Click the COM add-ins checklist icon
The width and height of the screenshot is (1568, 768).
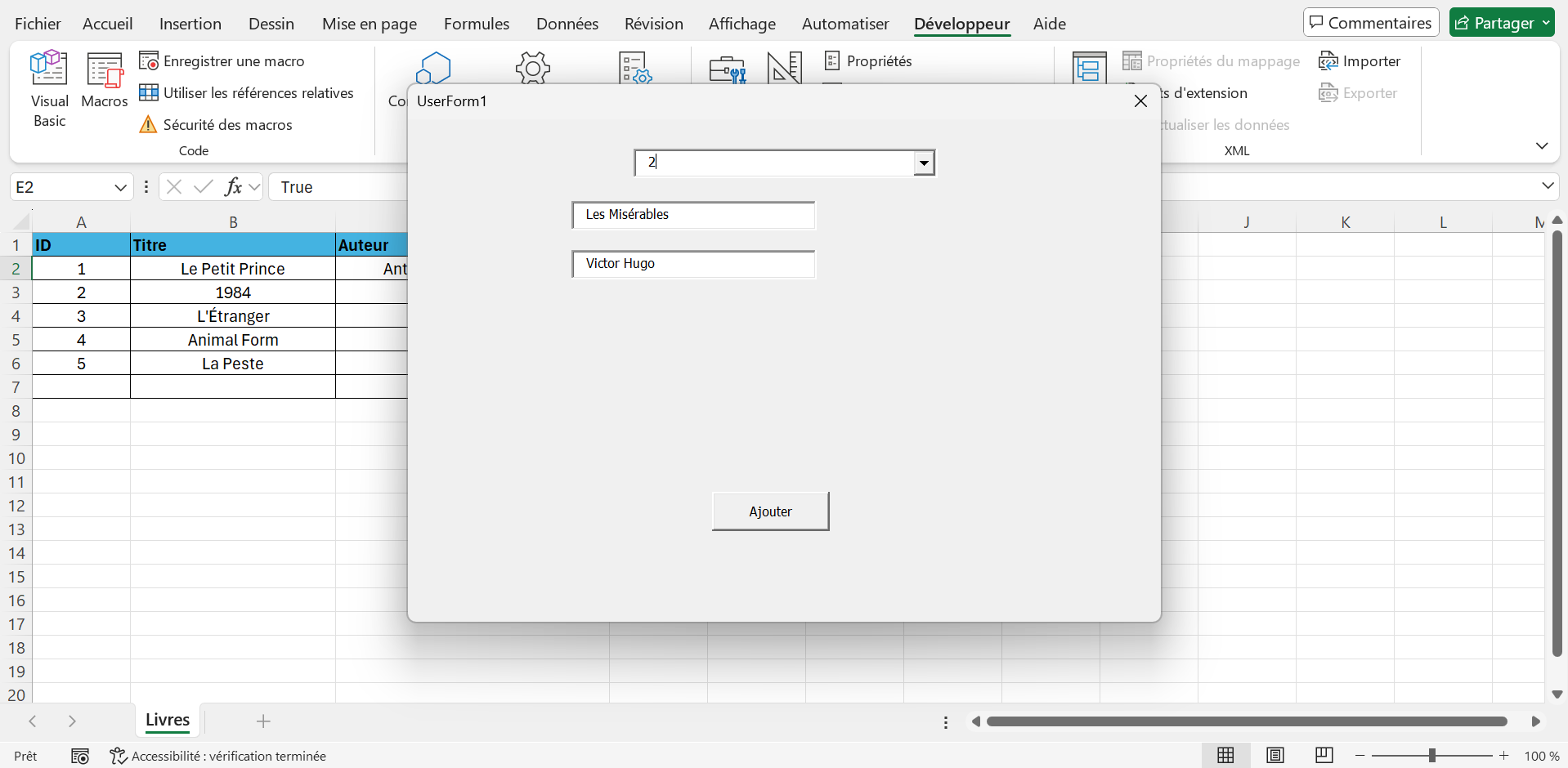635,67
